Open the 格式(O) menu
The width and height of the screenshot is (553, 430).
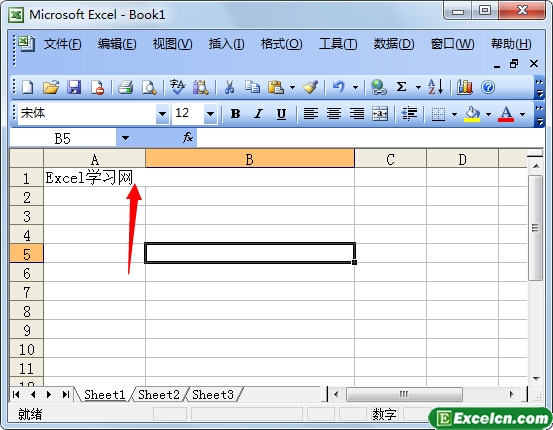click(281, 44)
